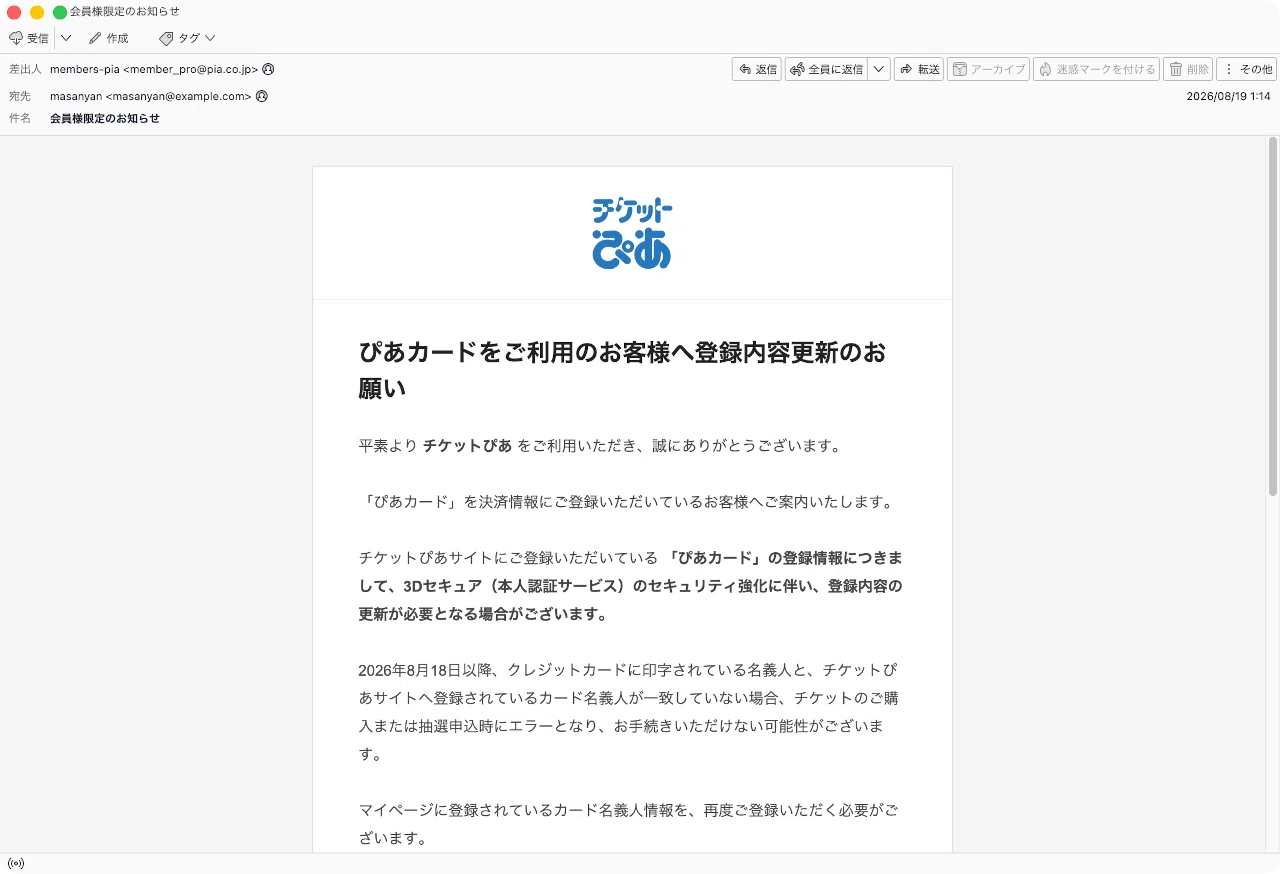Open the タグ tag dropdown

[x=187, y=38]
